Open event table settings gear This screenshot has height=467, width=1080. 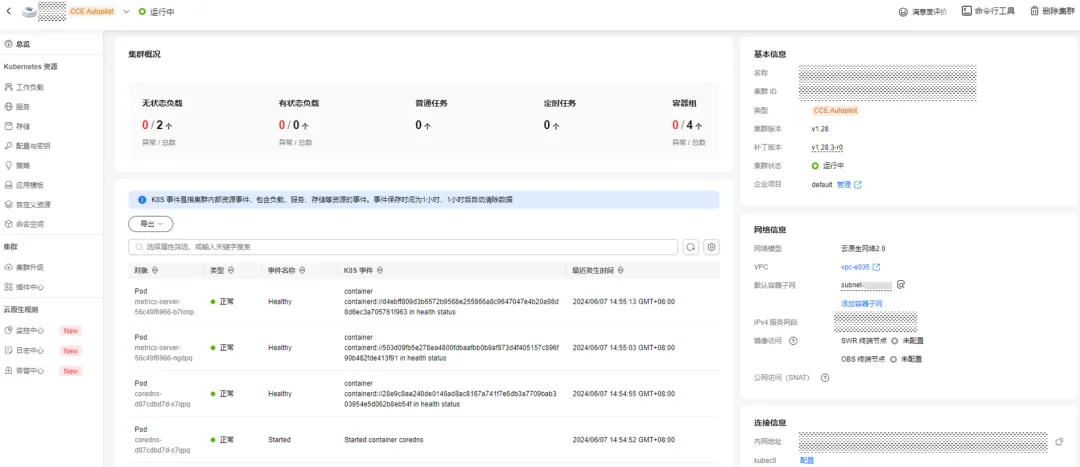(712, 247)
